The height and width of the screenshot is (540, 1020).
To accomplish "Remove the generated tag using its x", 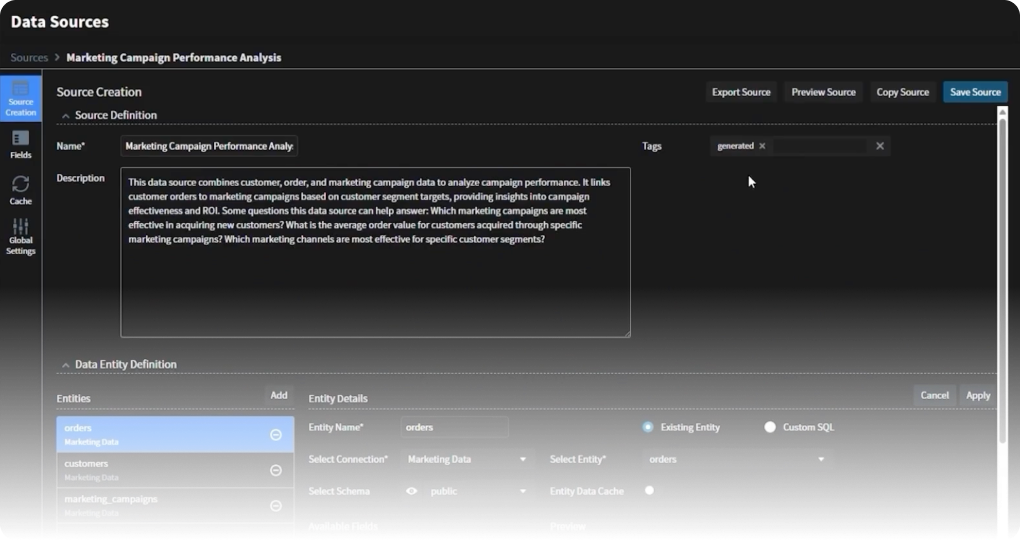I will tap(762, 146).
